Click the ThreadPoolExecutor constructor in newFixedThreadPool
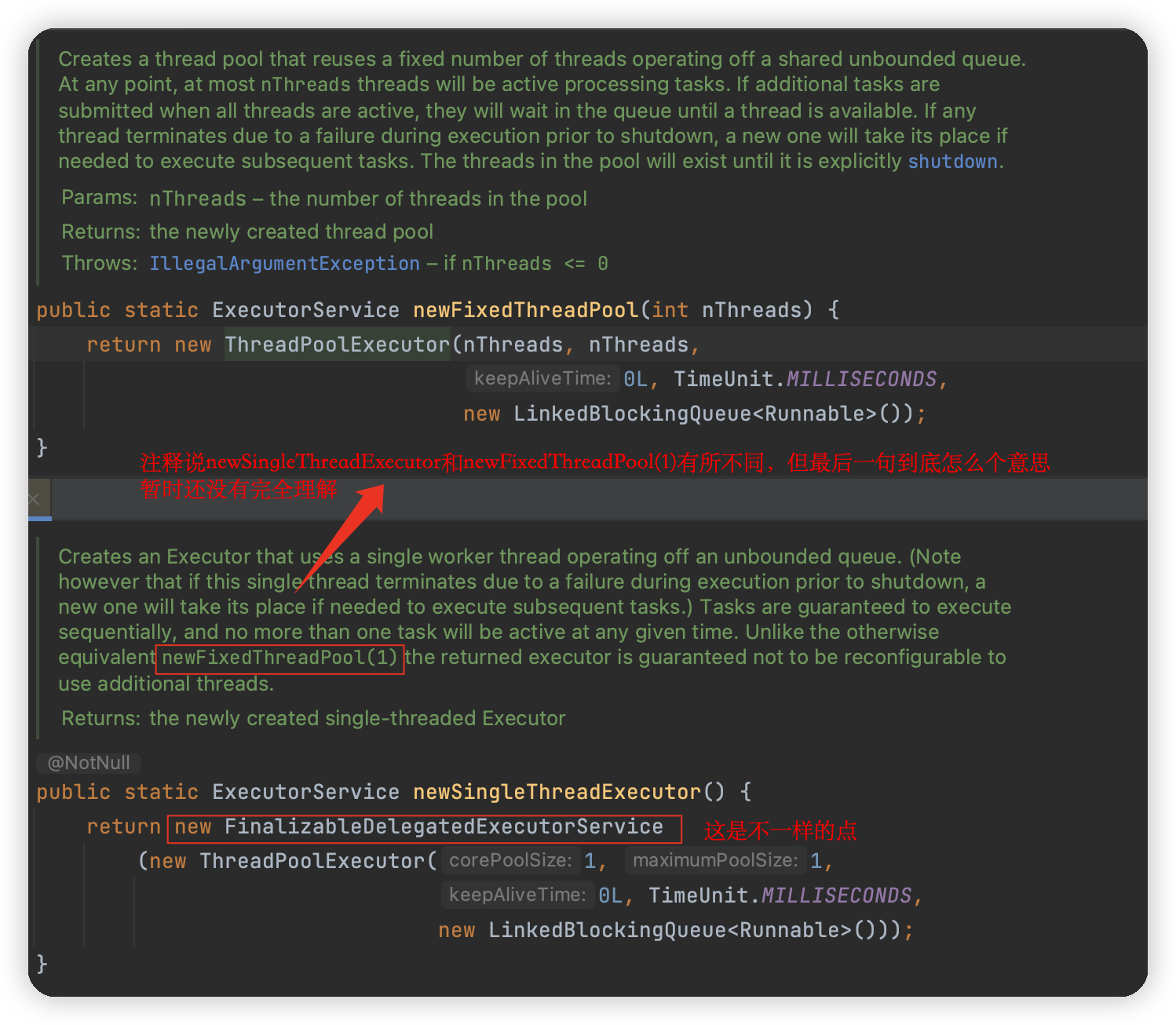 coord(338,345)
